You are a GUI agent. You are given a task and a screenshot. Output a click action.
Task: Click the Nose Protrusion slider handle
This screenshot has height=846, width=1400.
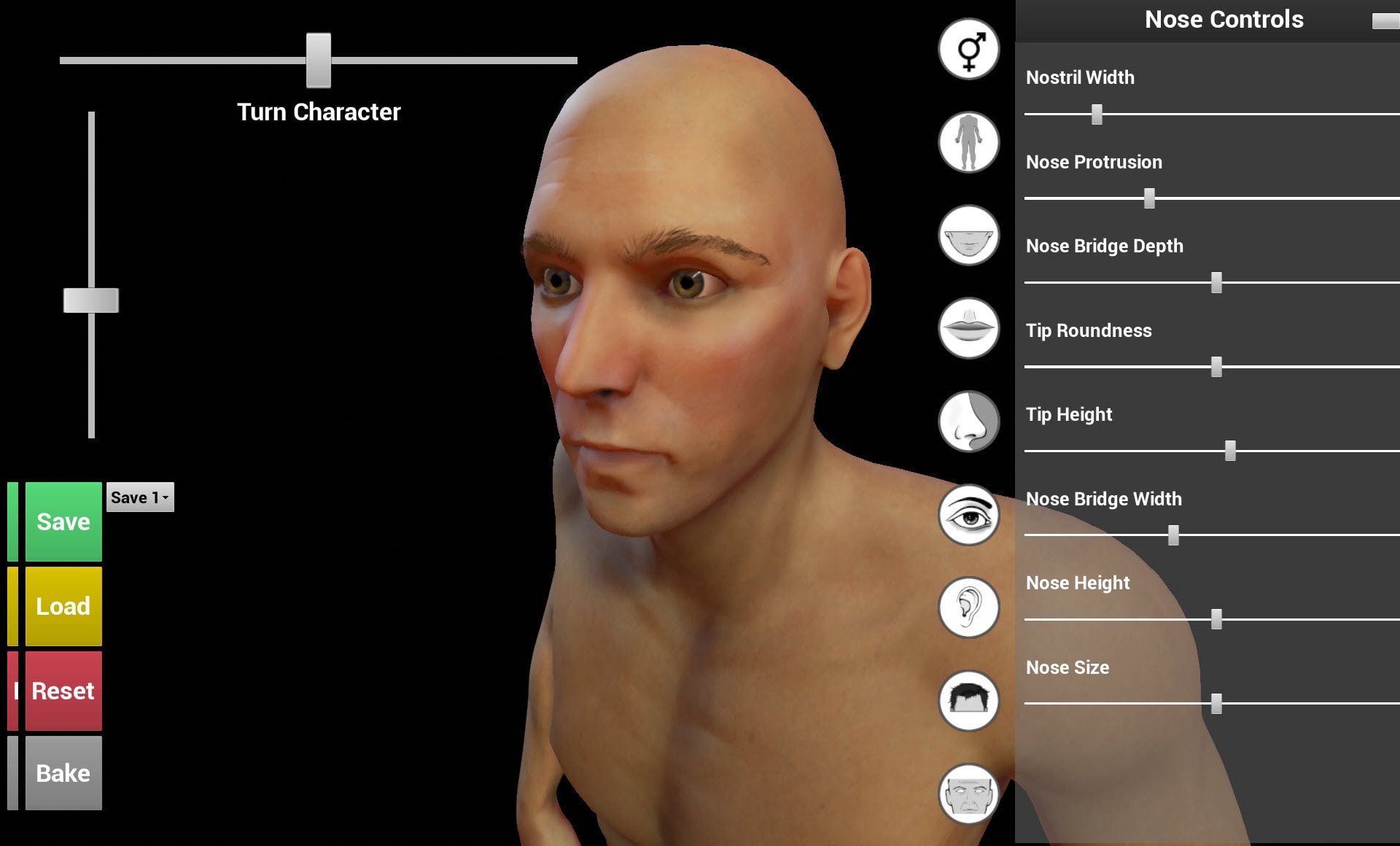(1149, 198)
